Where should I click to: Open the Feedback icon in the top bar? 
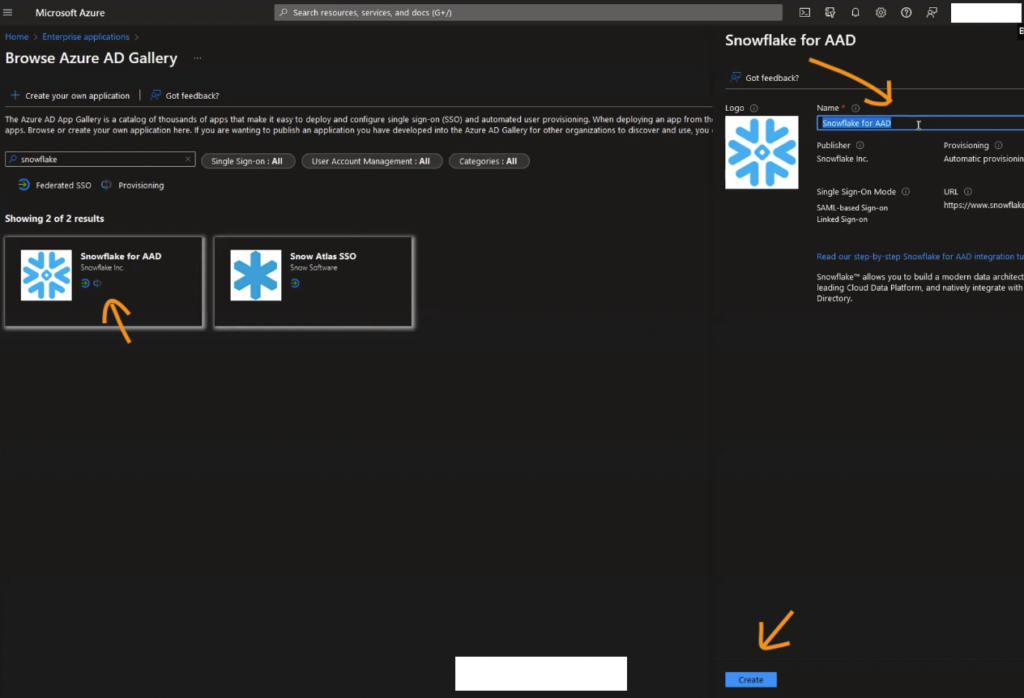932,12
